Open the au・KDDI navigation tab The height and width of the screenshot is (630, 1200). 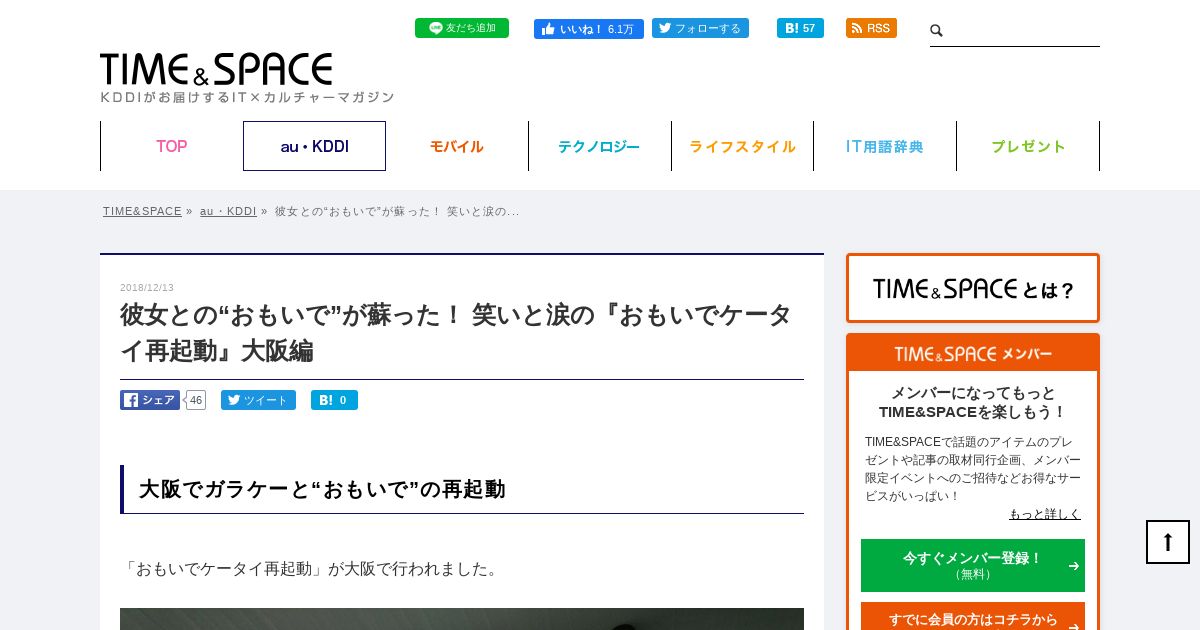point(314,146)
